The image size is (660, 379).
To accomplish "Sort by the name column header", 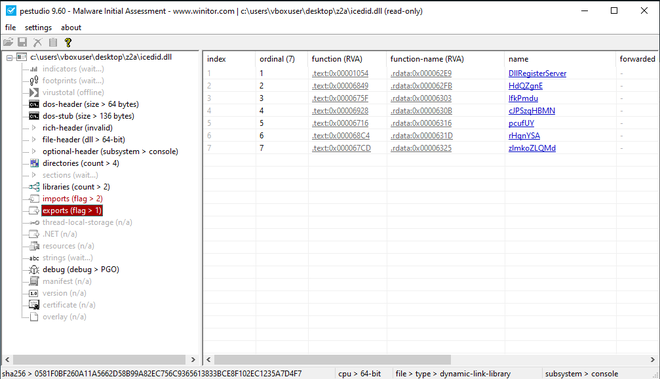I will (560, 59).
